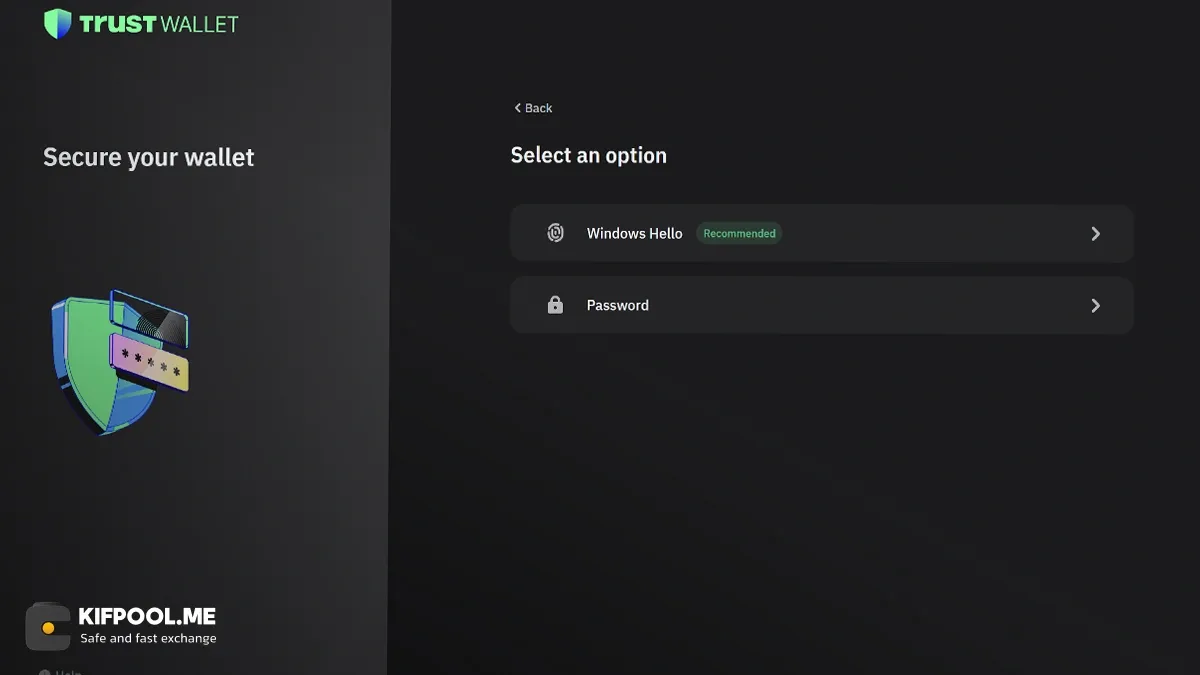
Task: Click the TRUST WALLET wordmark text
Action: click(x=159, y=24)
